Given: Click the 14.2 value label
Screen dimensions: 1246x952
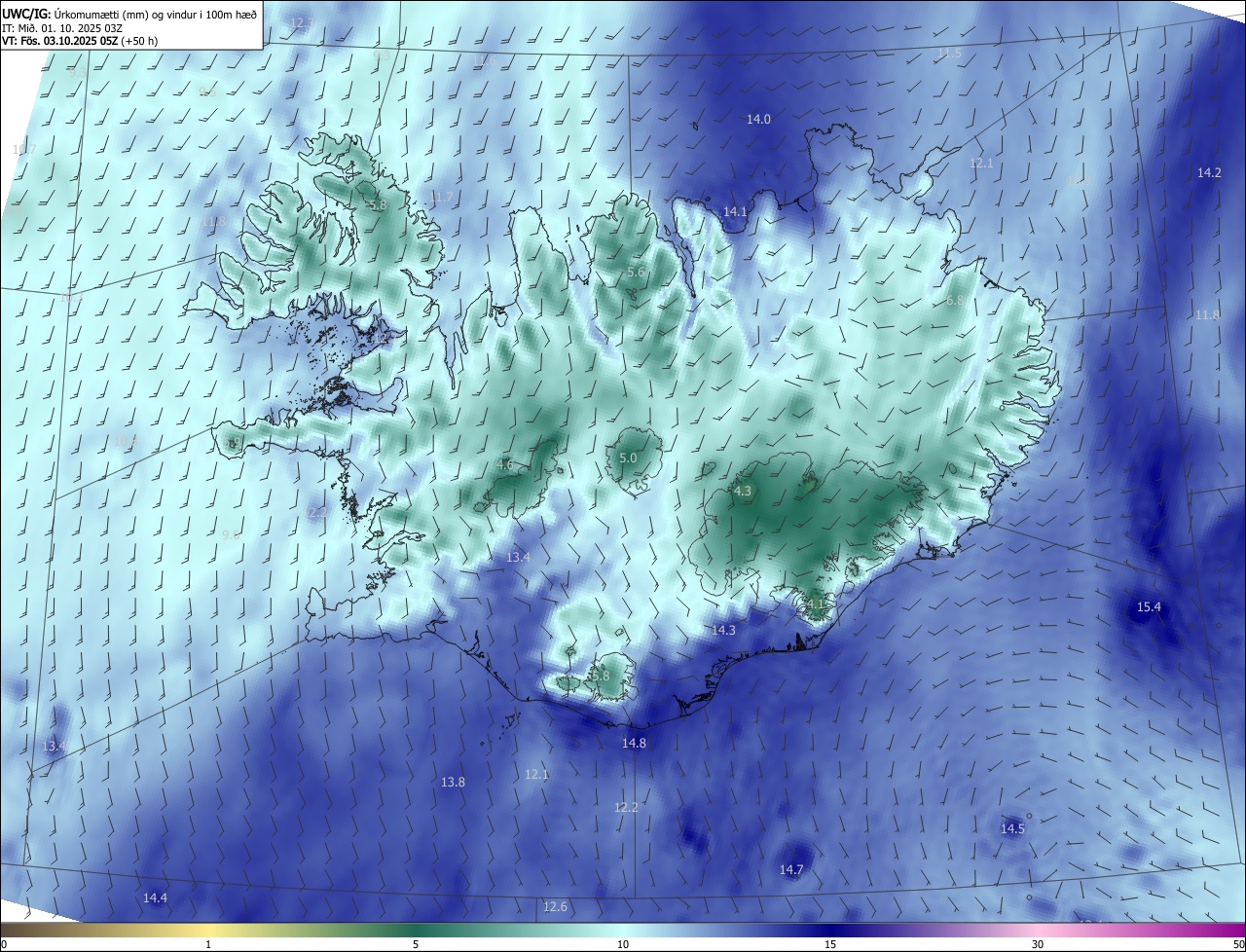Looking at the screenshot, I should [1209, 172].
